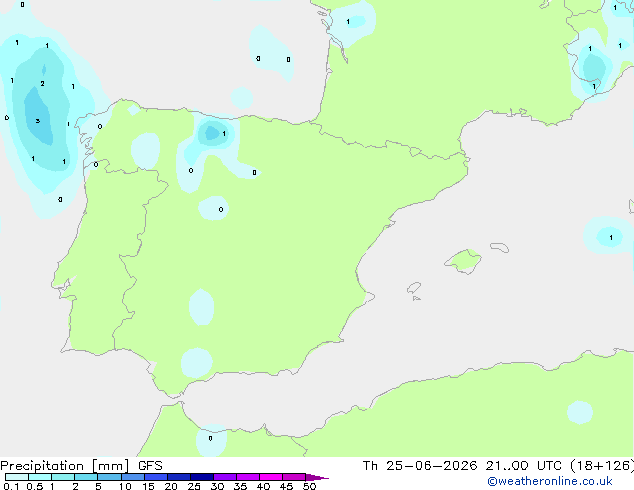The width and height of the screenshot is (634, 490).
Task: Open the weatheronline.co.uk copyright link
Action: (550, 481)
